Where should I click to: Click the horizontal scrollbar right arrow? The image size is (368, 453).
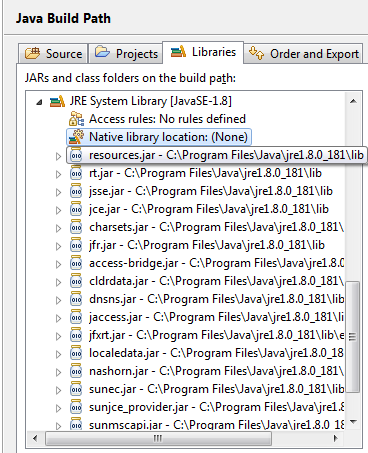(x=335, y=438)
